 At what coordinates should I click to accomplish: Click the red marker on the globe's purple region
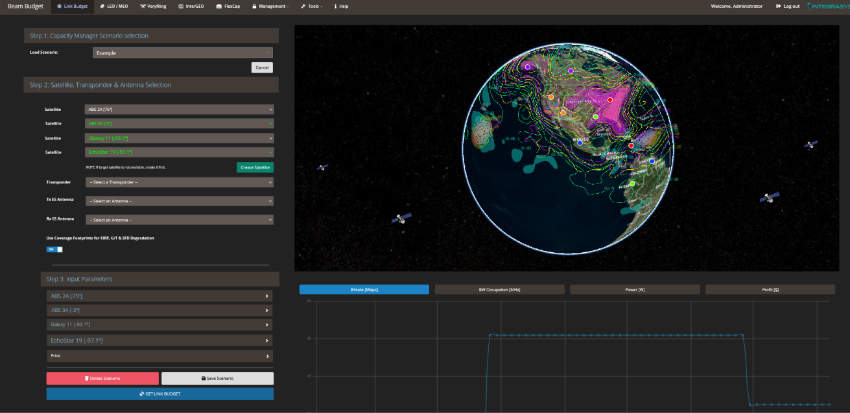click(610, 100)
